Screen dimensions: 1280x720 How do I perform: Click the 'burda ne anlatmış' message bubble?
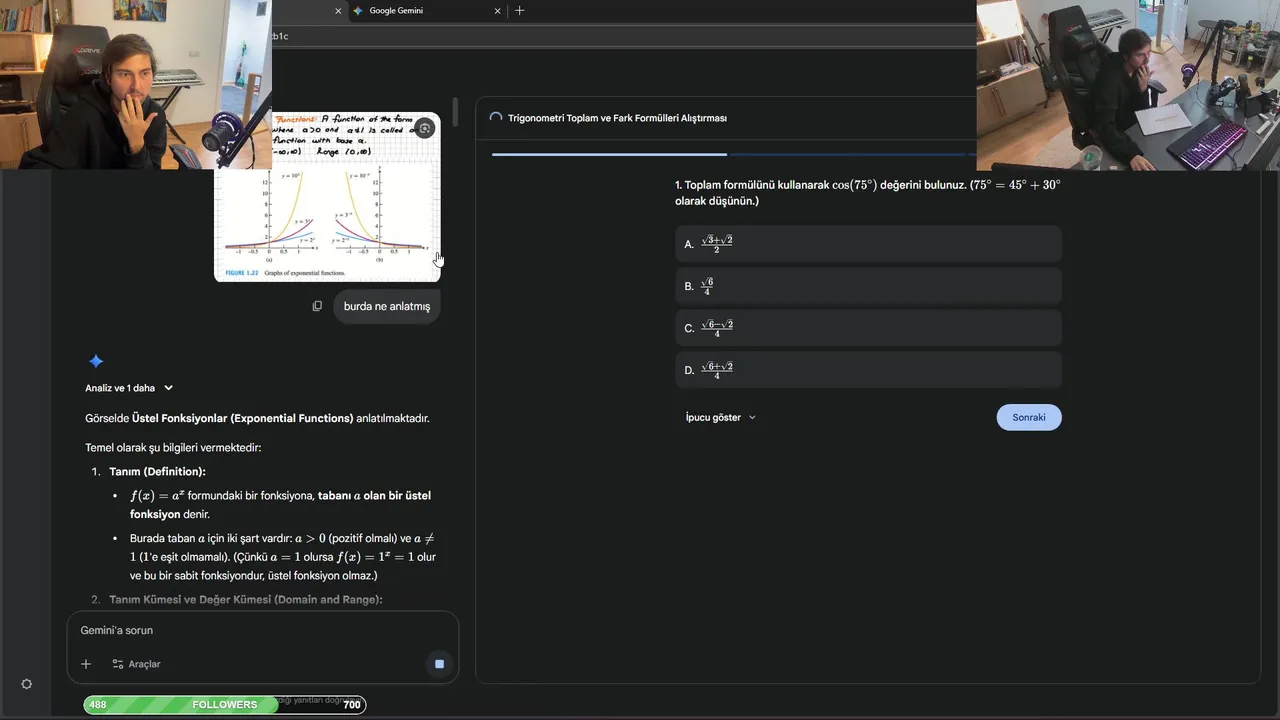point(387,306)
